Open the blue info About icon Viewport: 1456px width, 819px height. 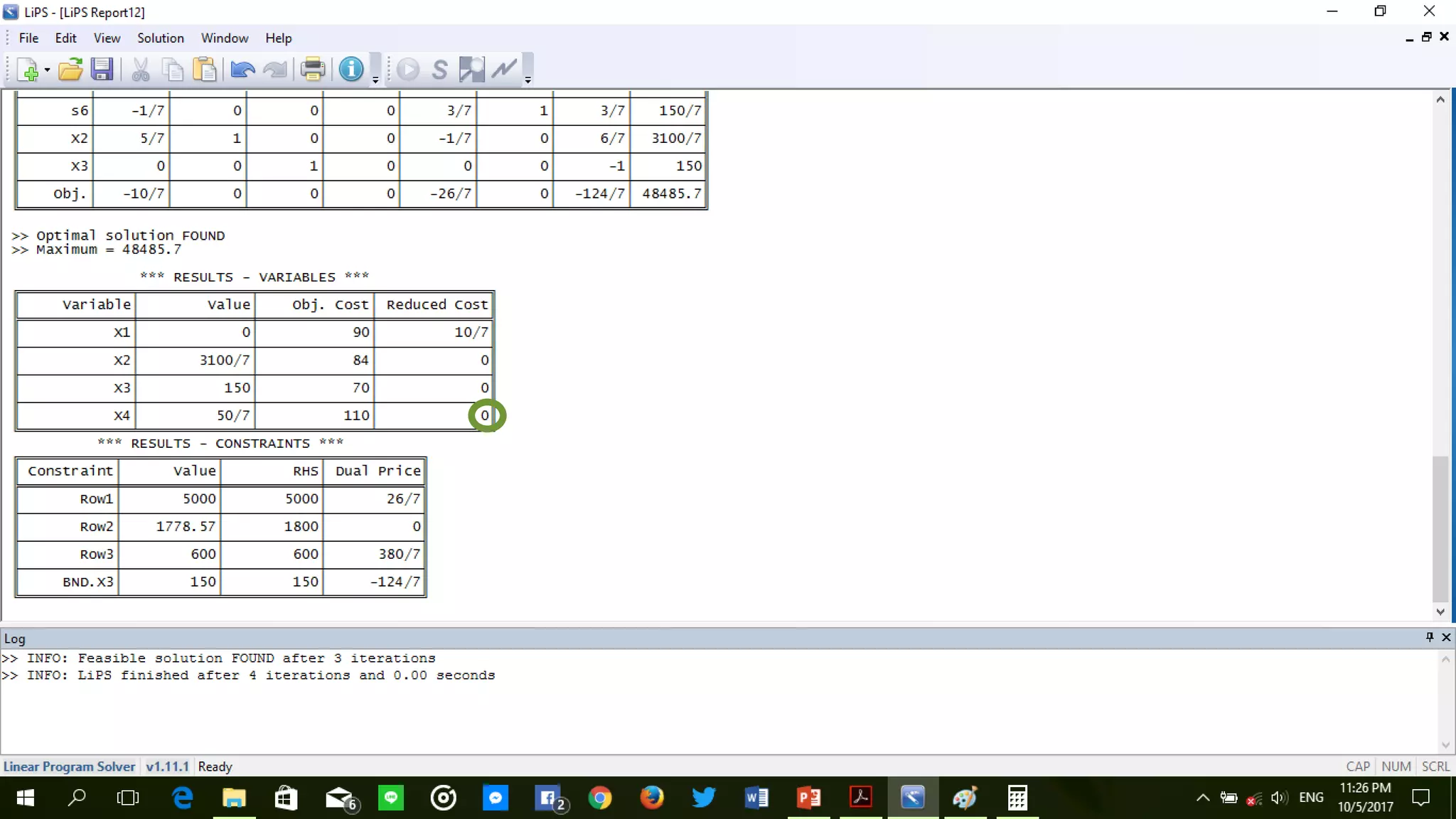[350, 70]
